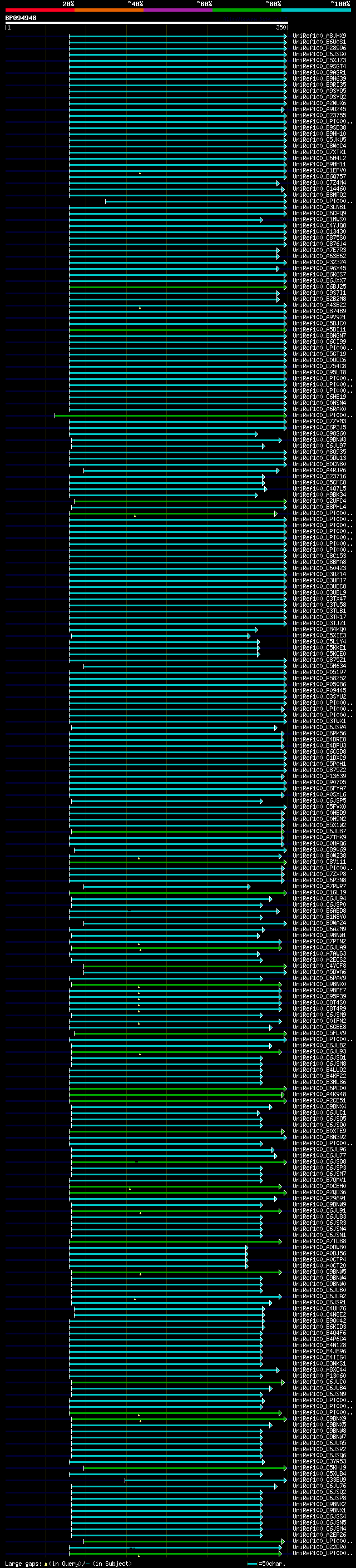Select hit UniRef100_P29691
The height and width of the screenshot is (1568, 356).
(319, 1199)
